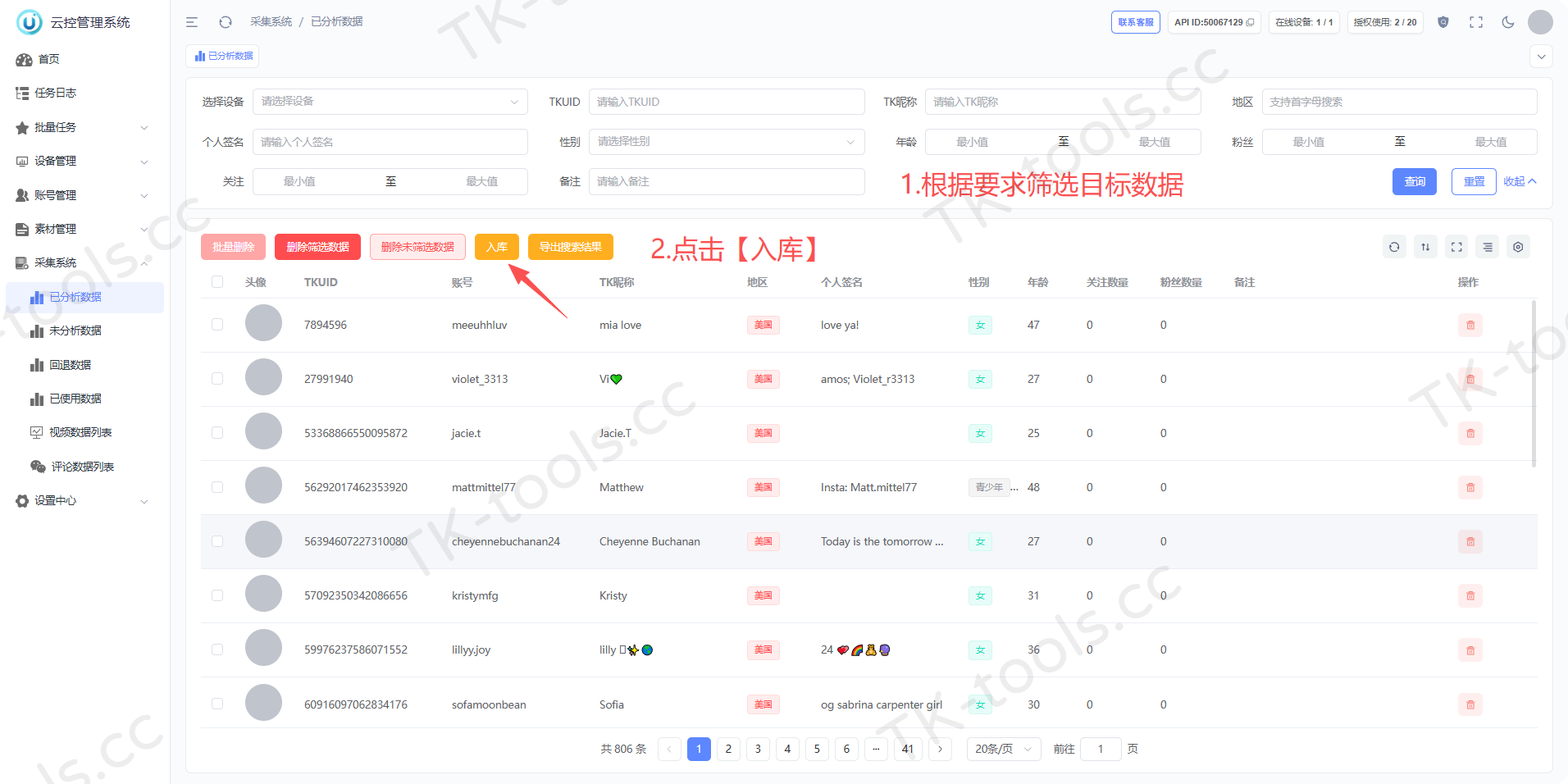This screenshot has height=784, width=1568.
Task: Delete the row for cheyennebuchanan24
Action: [x=1470, y=542]
